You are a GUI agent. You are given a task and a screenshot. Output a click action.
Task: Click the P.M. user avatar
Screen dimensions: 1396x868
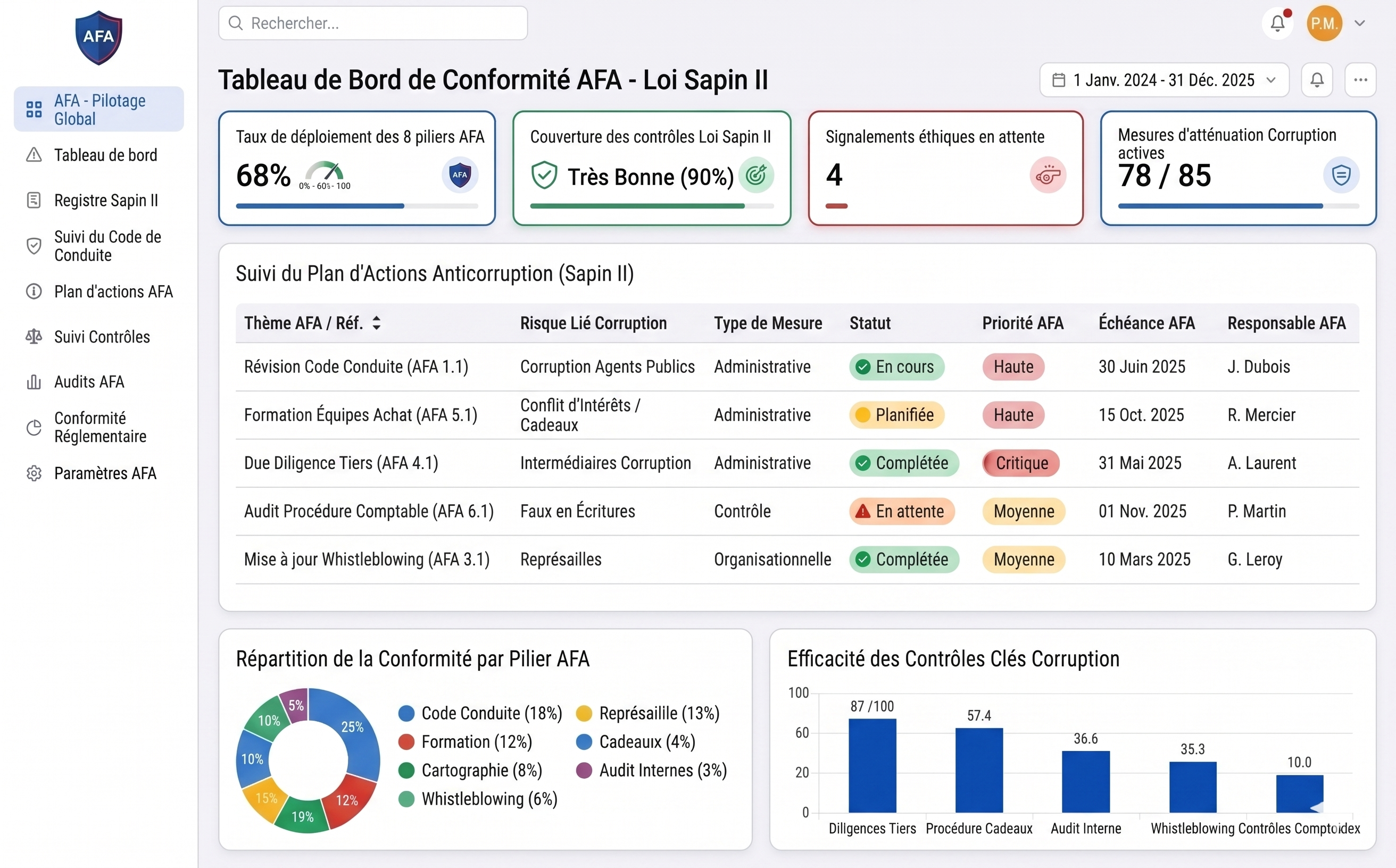point(1324,23)
